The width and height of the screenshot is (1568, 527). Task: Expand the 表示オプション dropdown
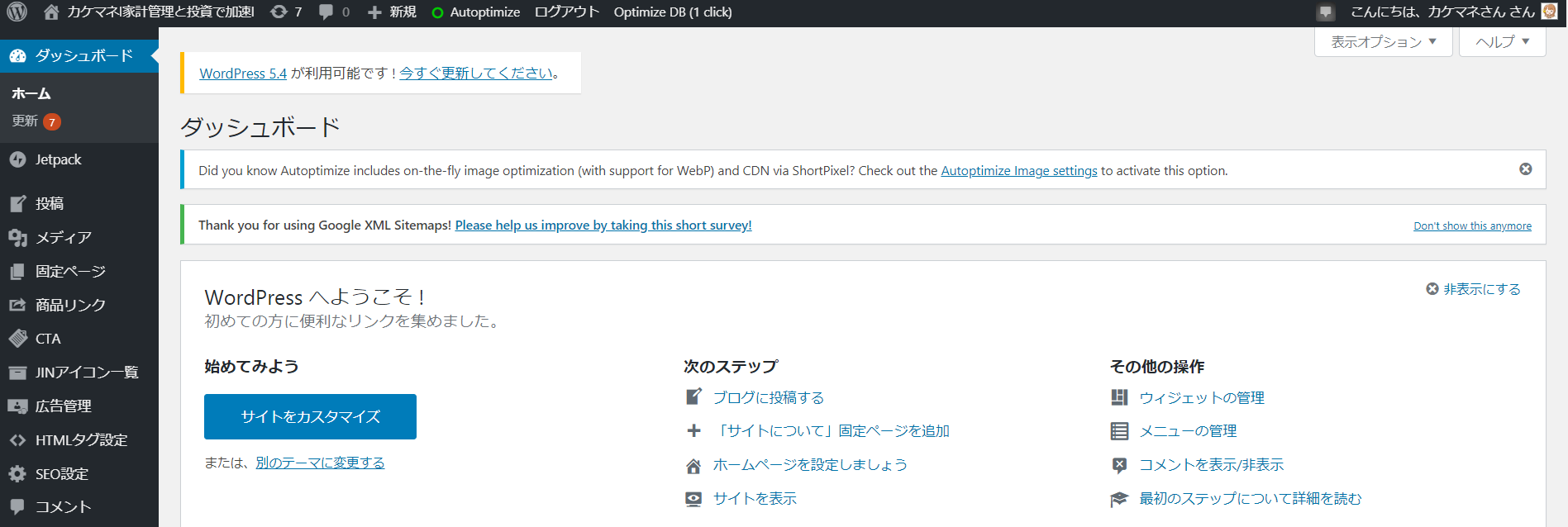(1384, 42)
